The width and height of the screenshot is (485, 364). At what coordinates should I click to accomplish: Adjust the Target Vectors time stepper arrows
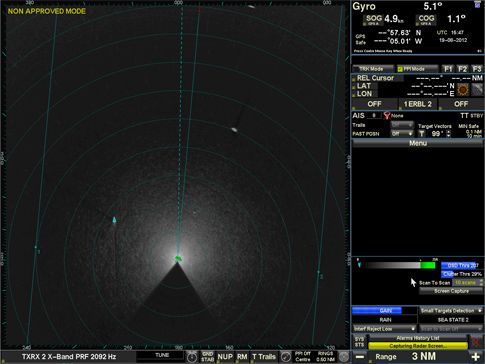click(x=448, y=134)
